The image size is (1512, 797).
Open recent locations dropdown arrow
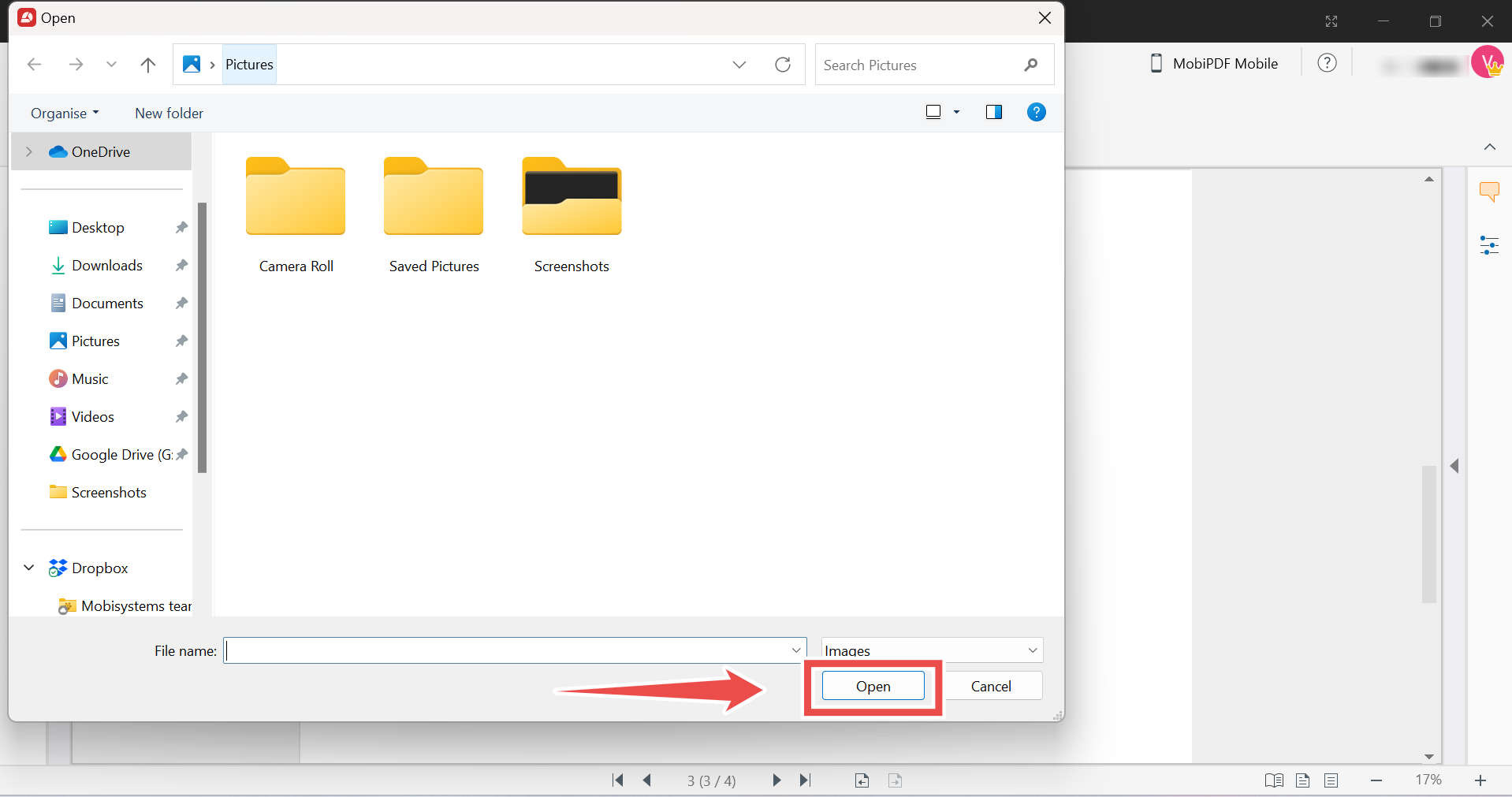point(111,65)
